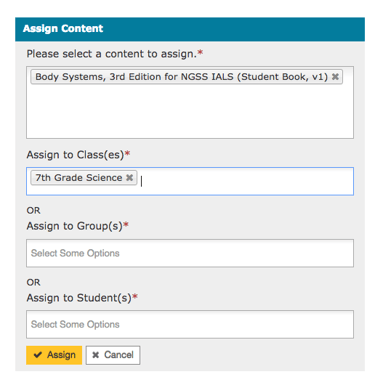Open the Assign to Group(s) selector

coord(190,253)
